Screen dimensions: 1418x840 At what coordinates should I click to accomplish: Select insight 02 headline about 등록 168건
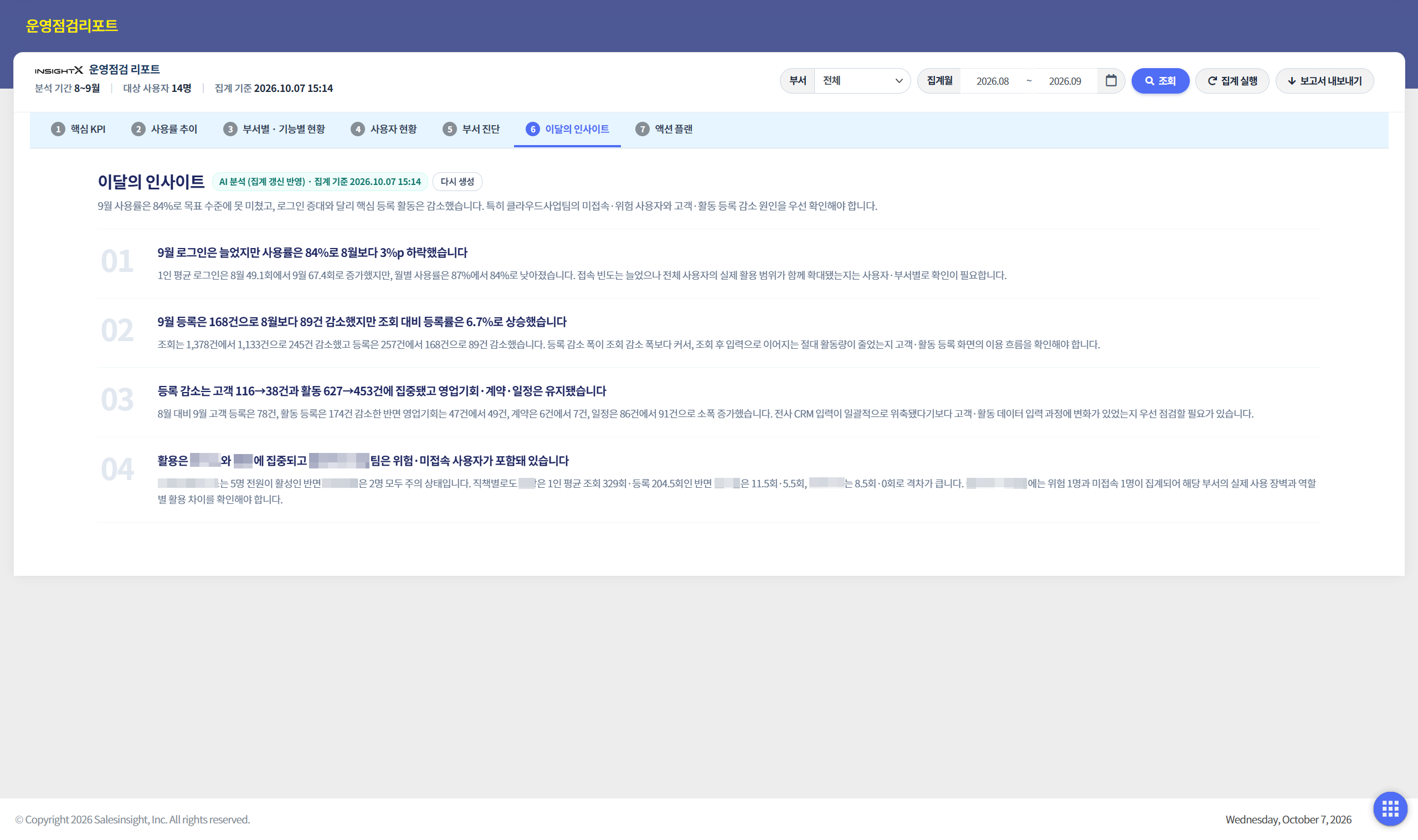pos(362,322)
